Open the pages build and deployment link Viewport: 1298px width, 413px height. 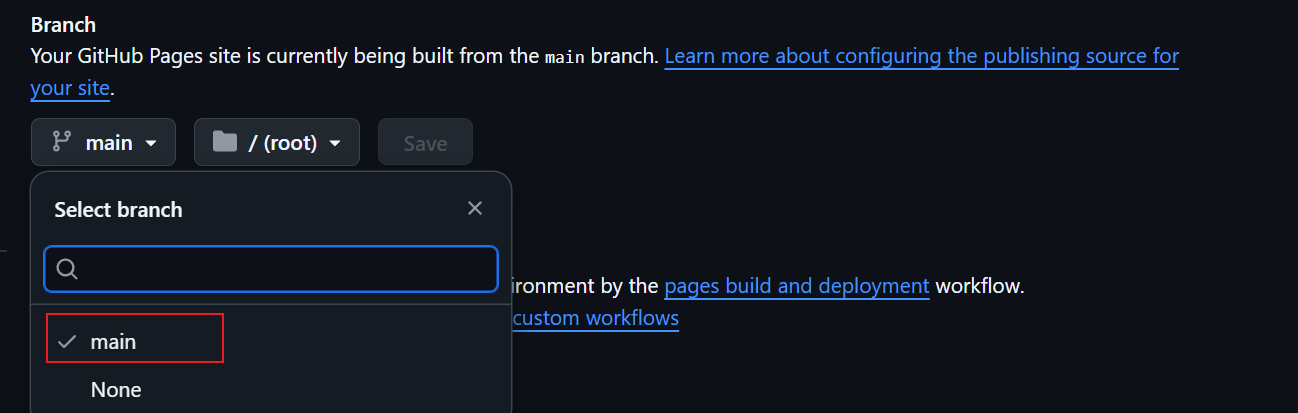[x=797, y=286]
